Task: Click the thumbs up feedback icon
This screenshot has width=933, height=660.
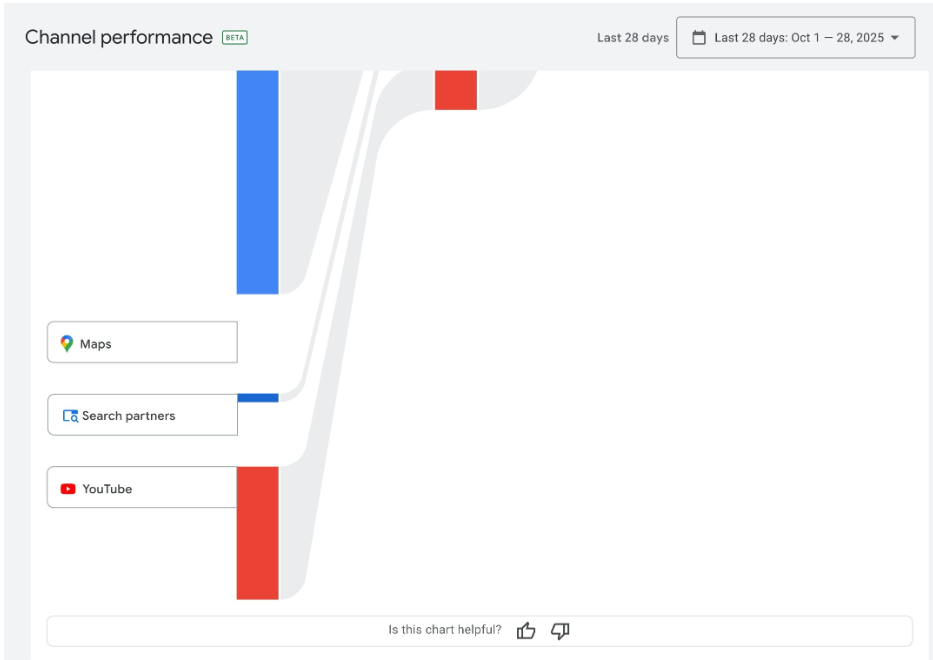Action: [526, 631]
